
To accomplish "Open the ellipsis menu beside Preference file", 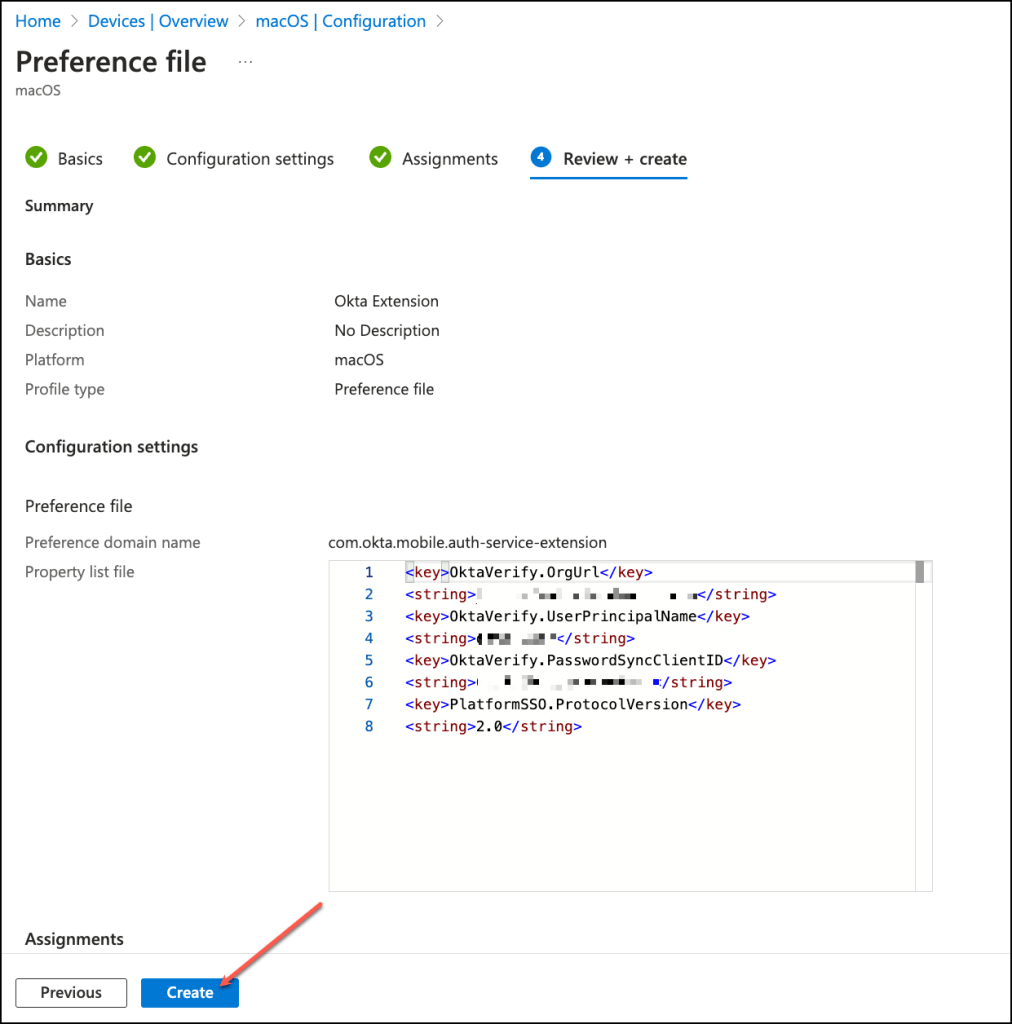I will (245, 62).
